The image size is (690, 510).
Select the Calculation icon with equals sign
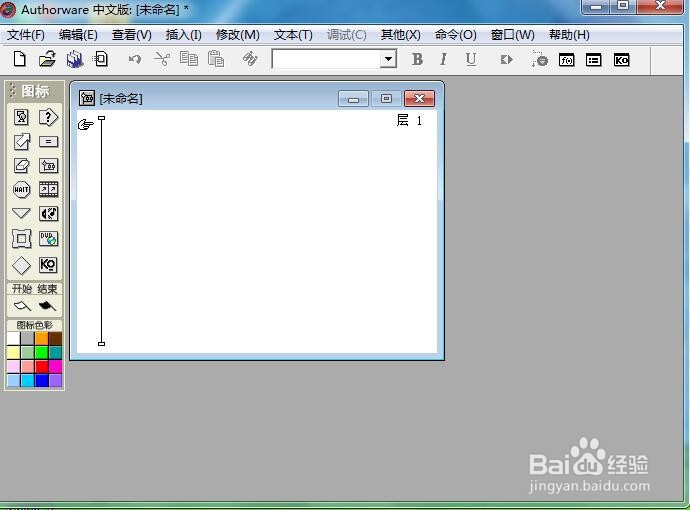(48, 142)
